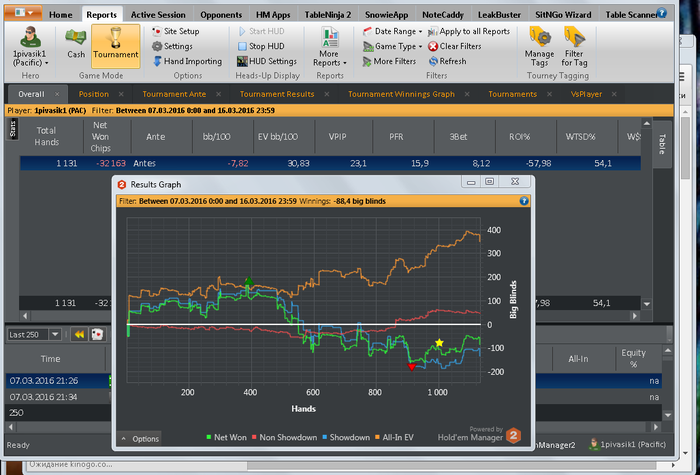Toggle Net Won legend in graph
The height and width of the screenshot is (475, 700).
point(226,438)
